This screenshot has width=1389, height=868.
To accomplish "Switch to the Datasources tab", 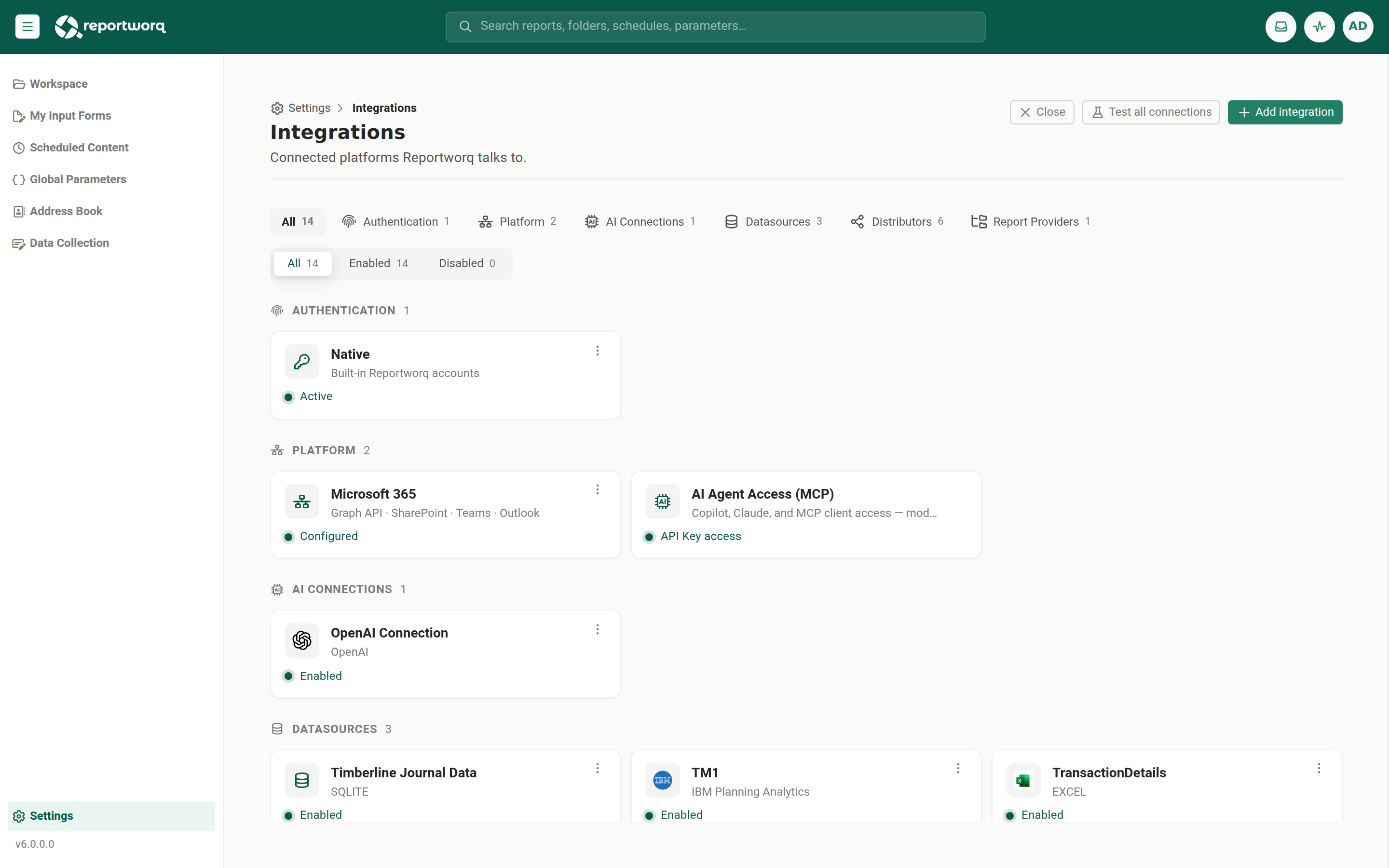I will coord(773,222).
